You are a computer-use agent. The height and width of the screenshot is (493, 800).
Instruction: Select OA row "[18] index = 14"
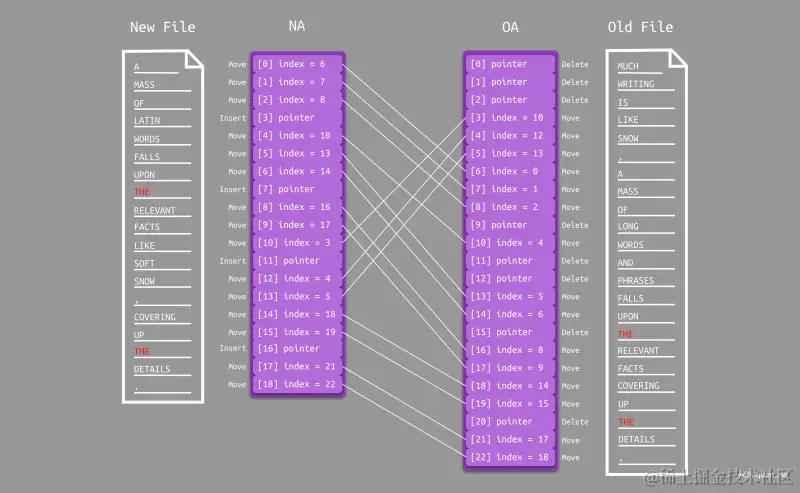click(x=510, y=385)
